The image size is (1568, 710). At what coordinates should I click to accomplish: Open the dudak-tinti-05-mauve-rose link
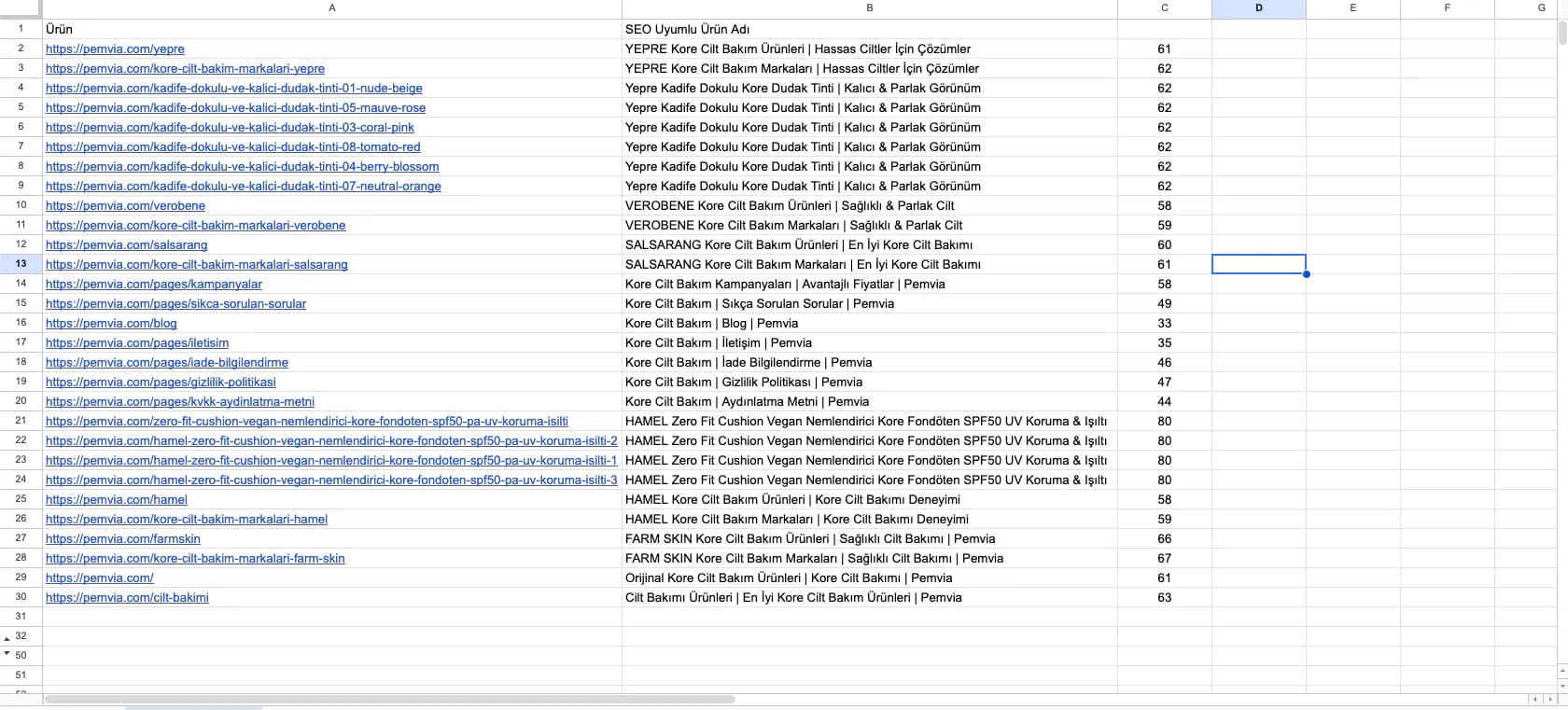tap(235, 107)
